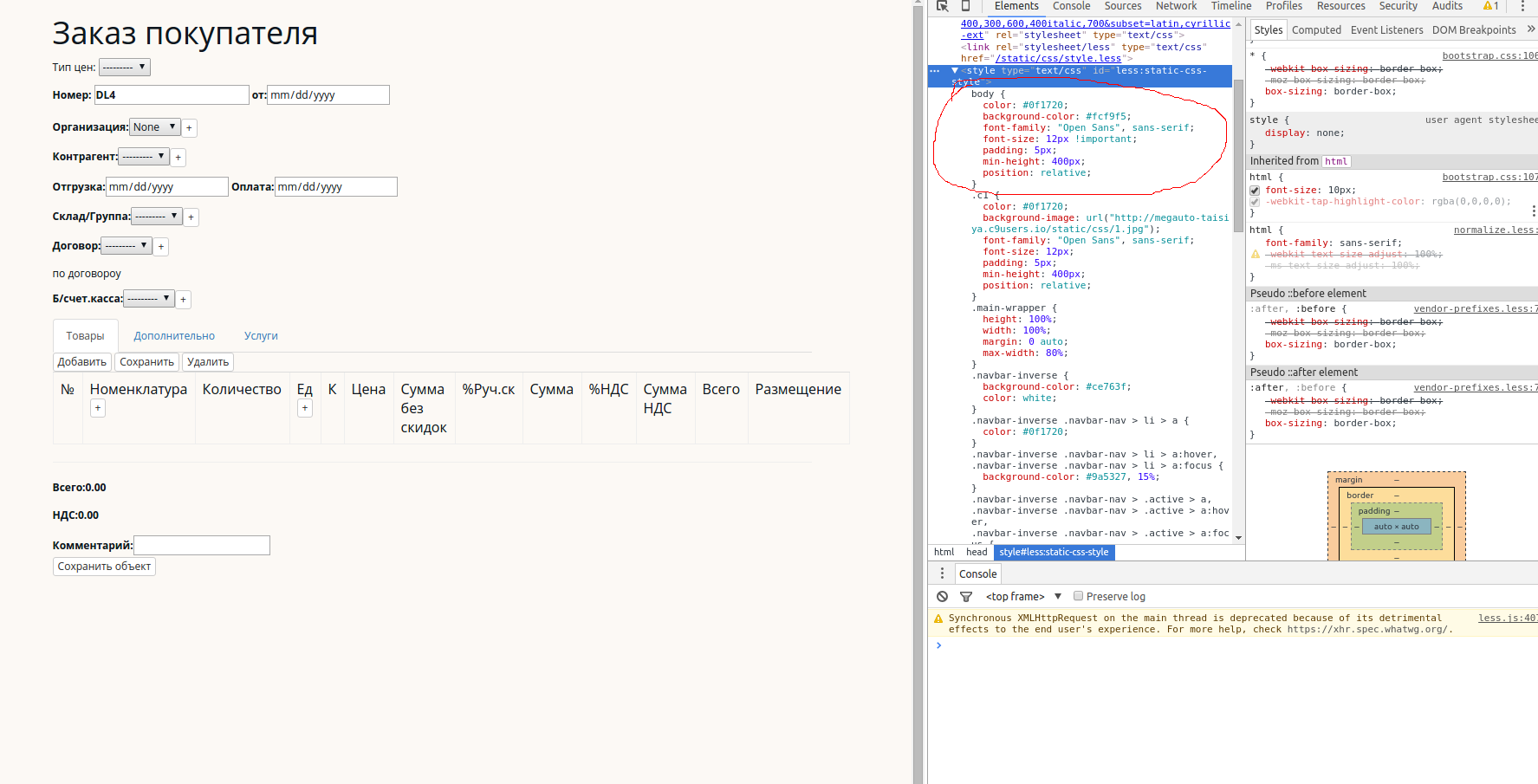Open the Network tab
The height and width of the screenshot is (784, 1538).
coord(1176,6)
